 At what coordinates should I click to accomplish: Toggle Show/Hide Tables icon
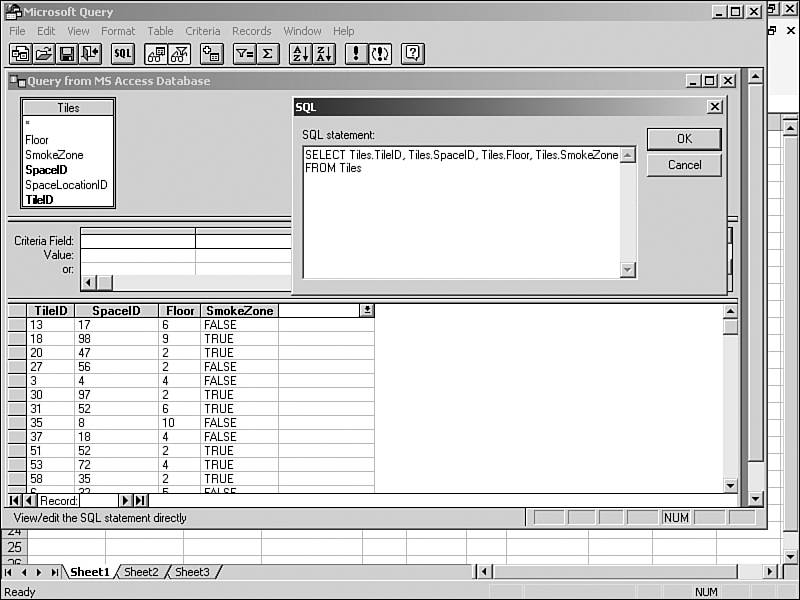pyautogui.click(x=156, y=54)
